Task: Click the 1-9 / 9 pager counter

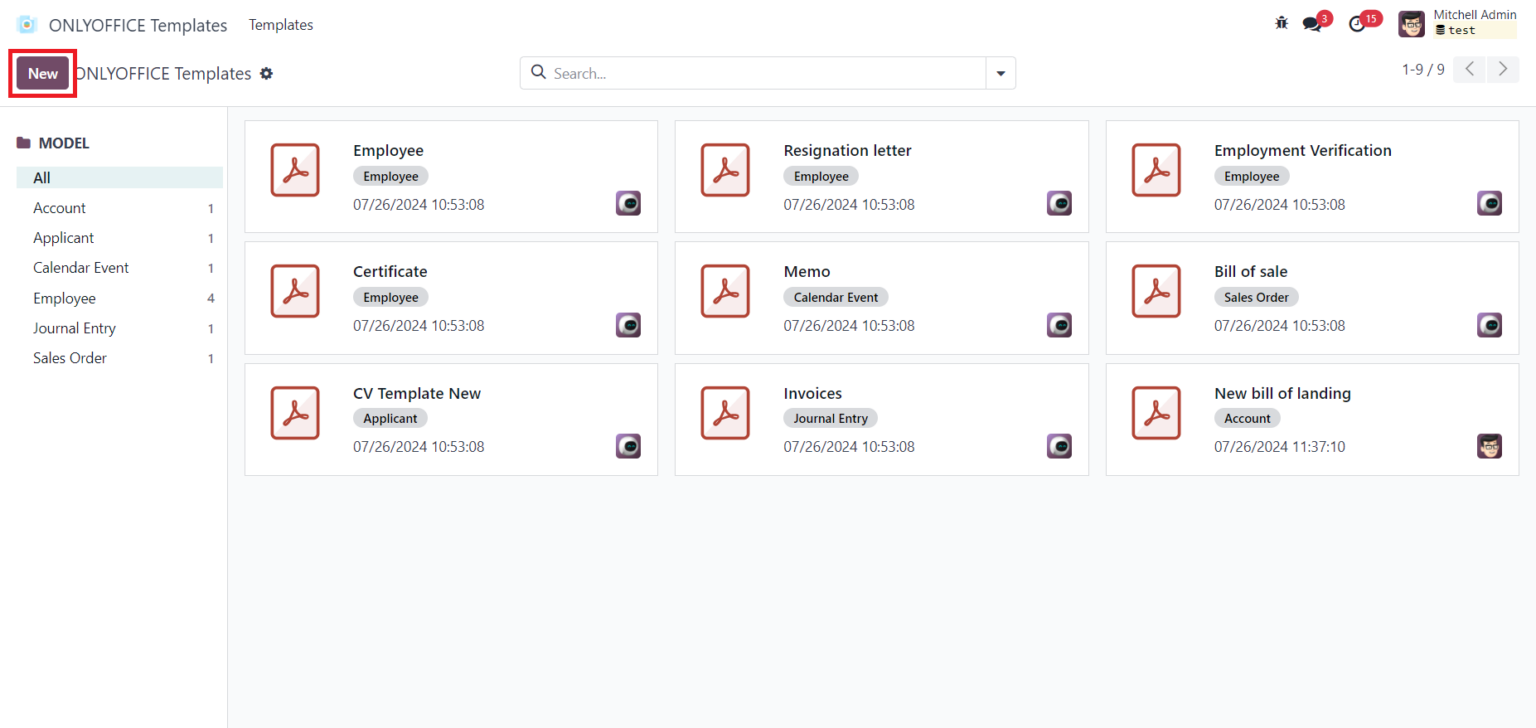Action: (x=1423, y=69)
